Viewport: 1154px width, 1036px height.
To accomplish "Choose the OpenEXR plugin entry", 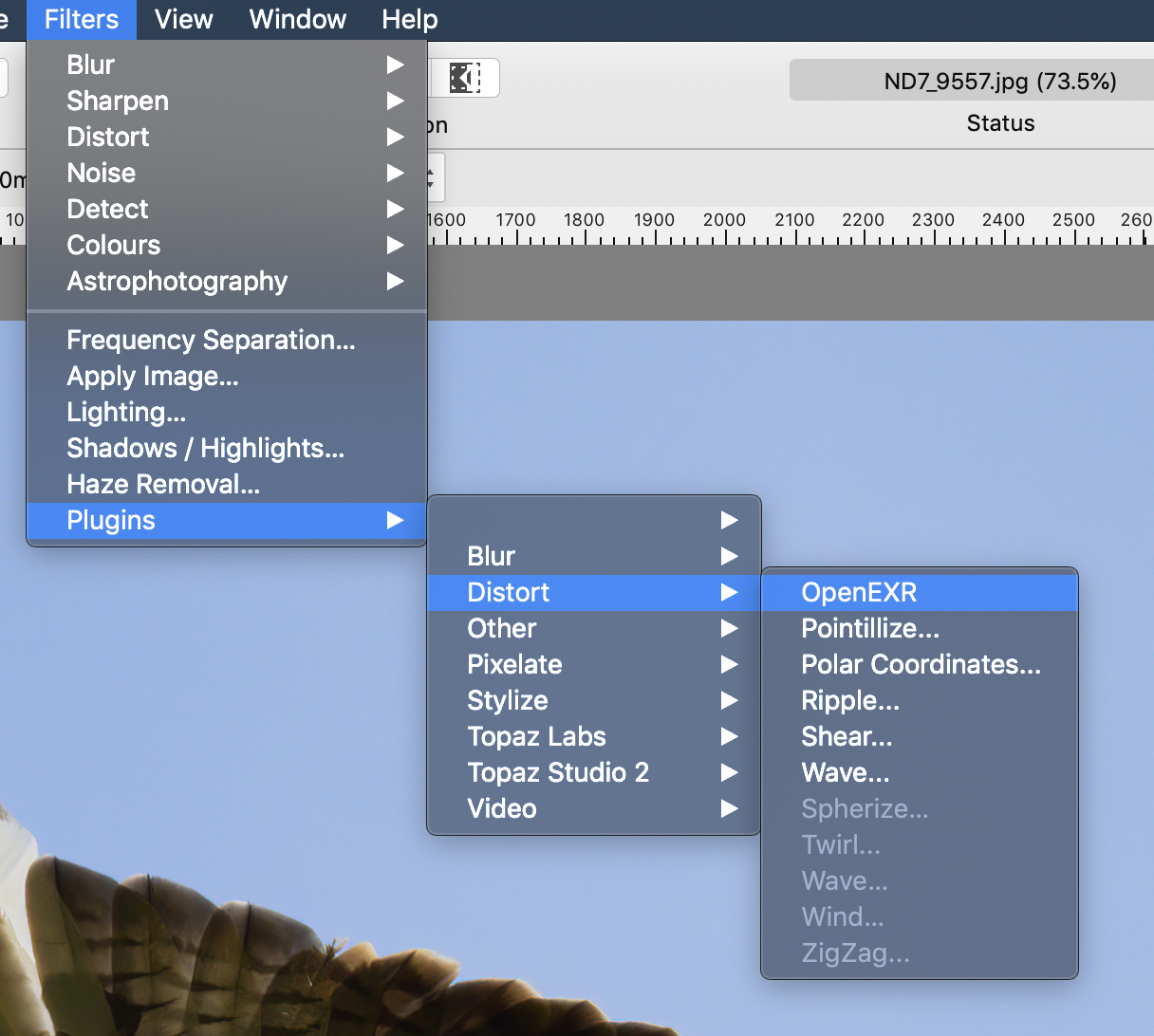I will point(859,592).
